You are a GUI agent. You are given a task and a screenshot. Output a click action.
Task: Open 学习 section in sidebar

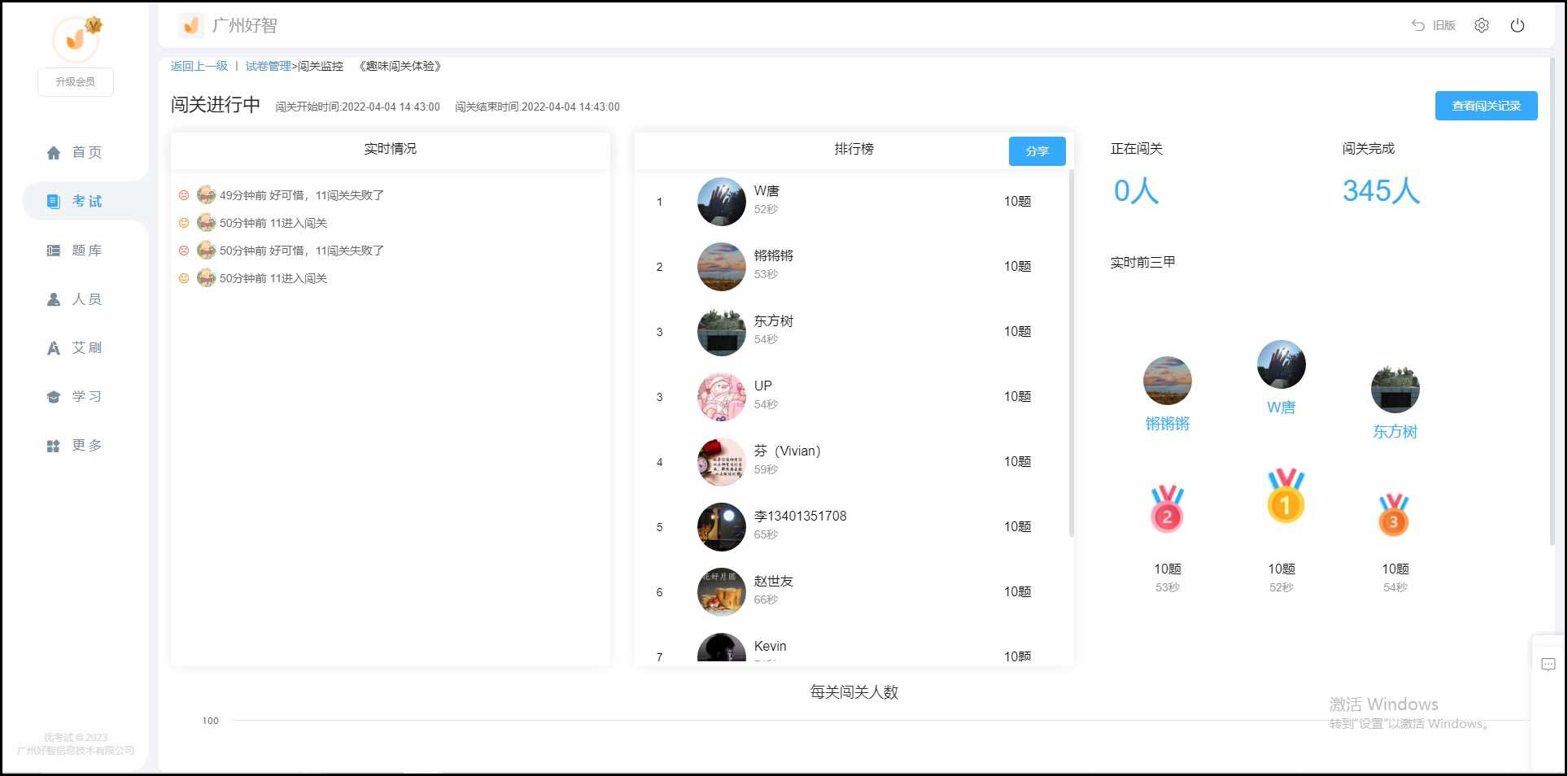75,397
